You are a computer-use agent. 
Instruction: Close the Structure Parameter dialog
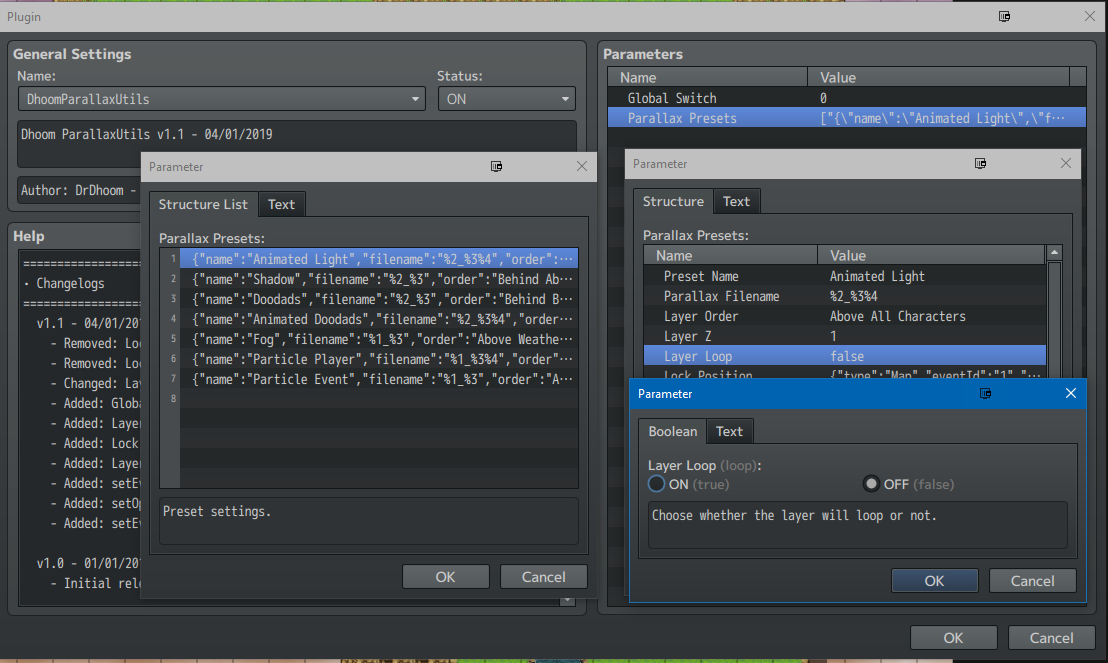pos(1066,163)
